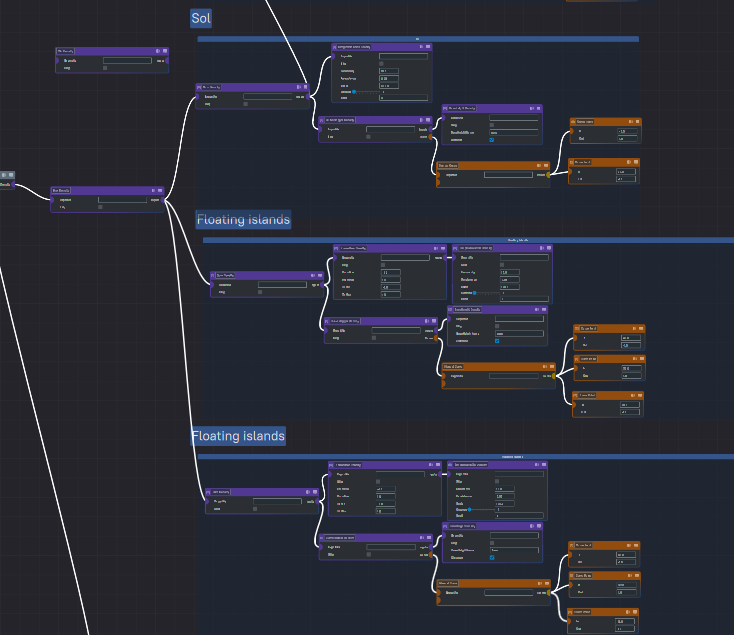The image size is (734, 635).
Task: Click the rightmost header icon of middle group's checked-checkbox node
Action: (x=544, y=310)
